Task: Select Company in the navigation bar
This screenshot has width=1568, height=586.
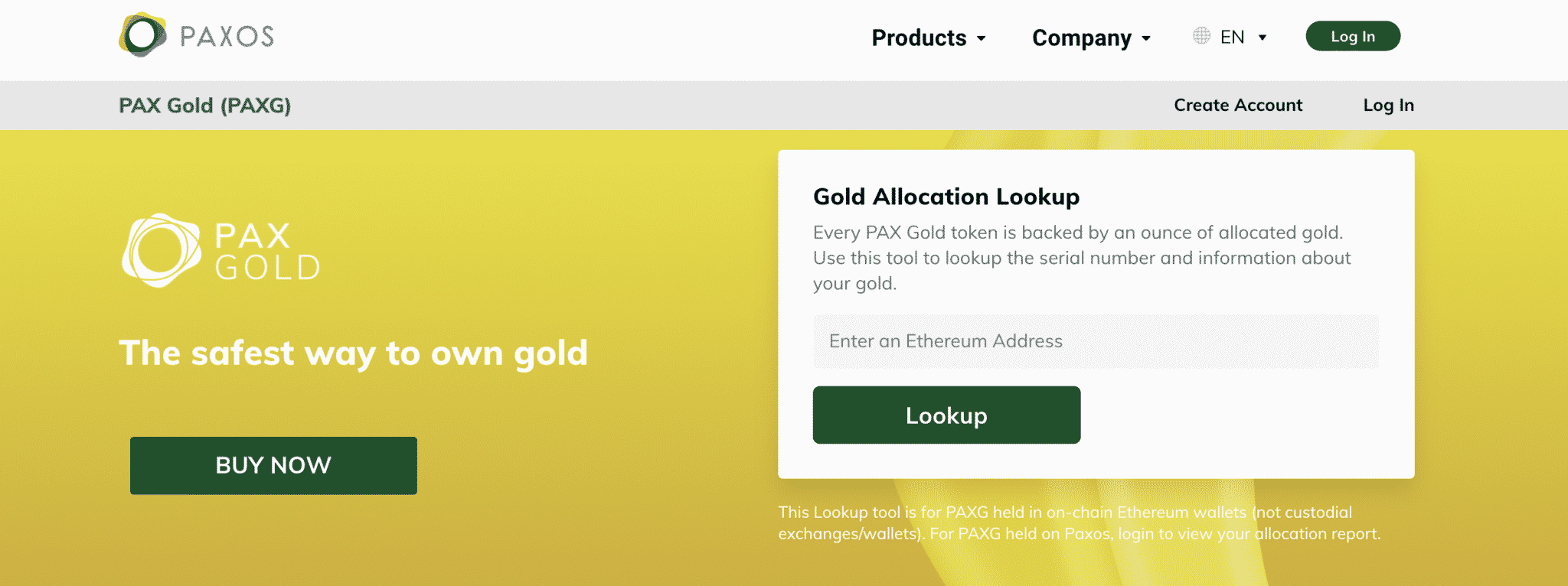Action: click(x=1082, y=37)
